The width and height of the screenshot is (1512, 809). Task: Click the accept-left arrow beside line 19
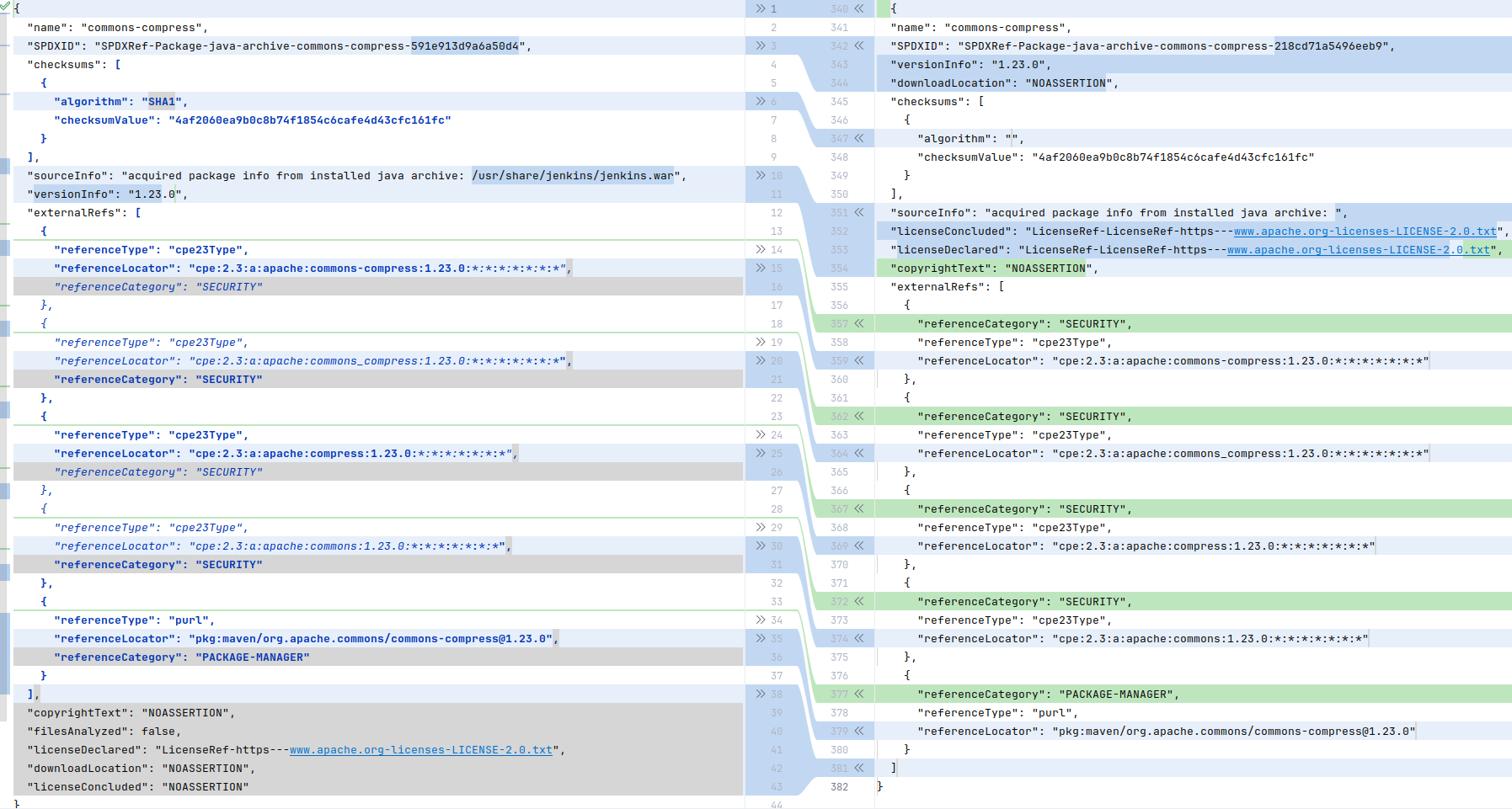761,342
